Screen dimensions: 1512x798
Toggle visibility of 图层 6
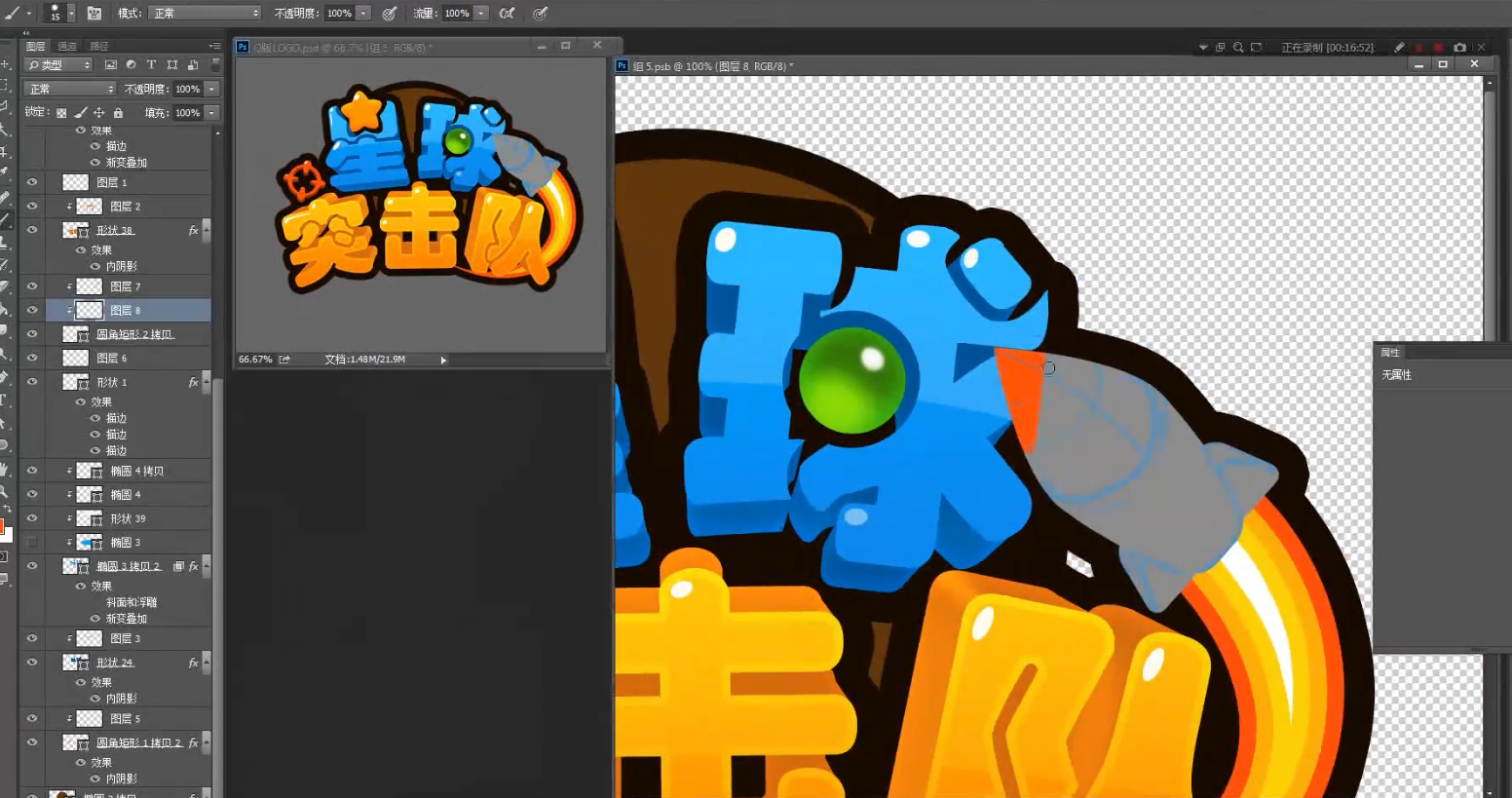click(32, 359)
